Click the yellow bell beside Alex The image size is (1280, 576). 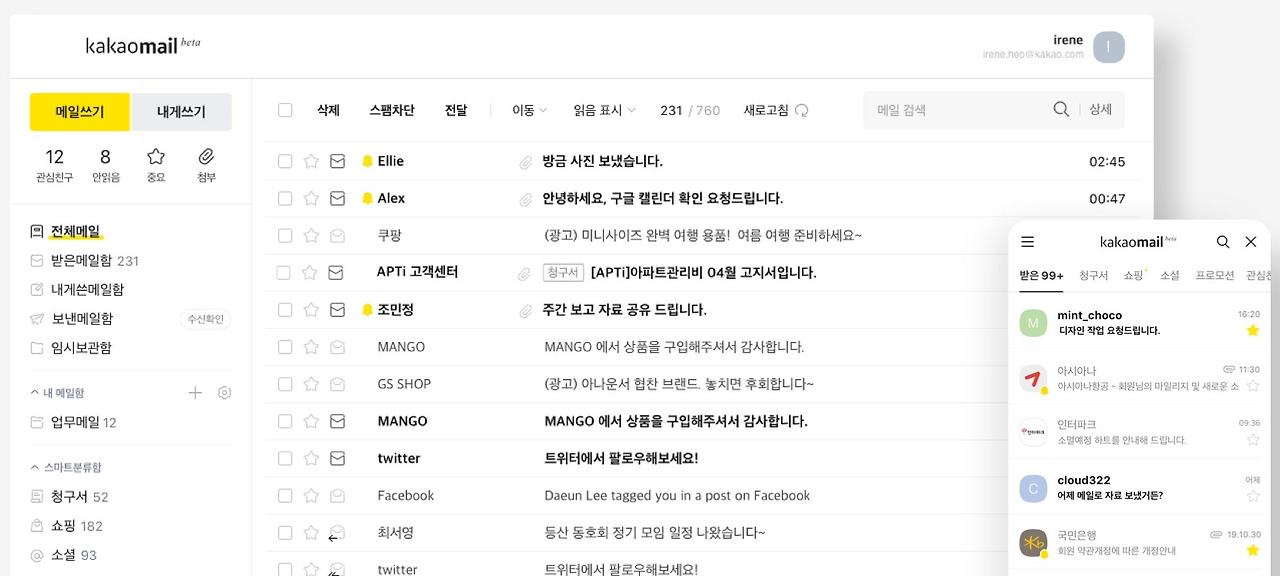tap(367, 198)
